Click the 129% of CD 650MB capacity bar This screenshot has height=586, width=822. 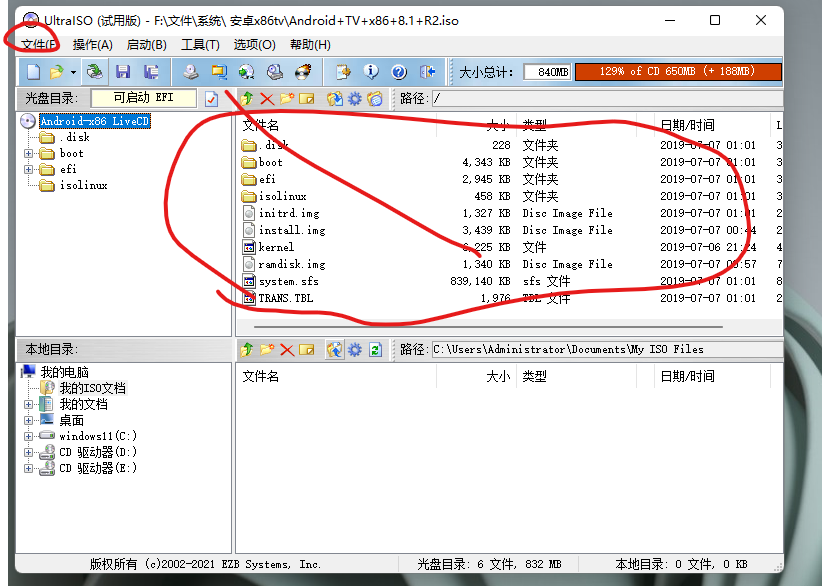(678, 72)
